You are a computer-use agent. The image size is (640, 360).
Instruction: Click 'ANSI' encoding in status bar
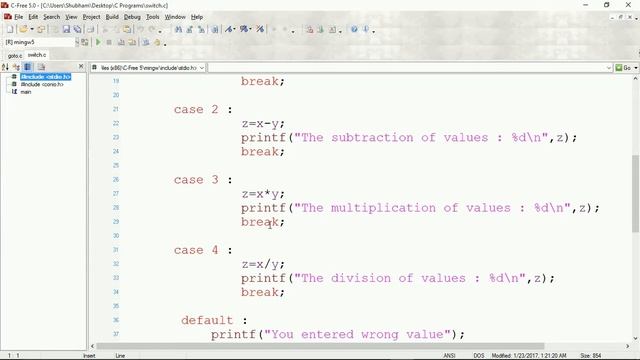click(x=449, y=356)
